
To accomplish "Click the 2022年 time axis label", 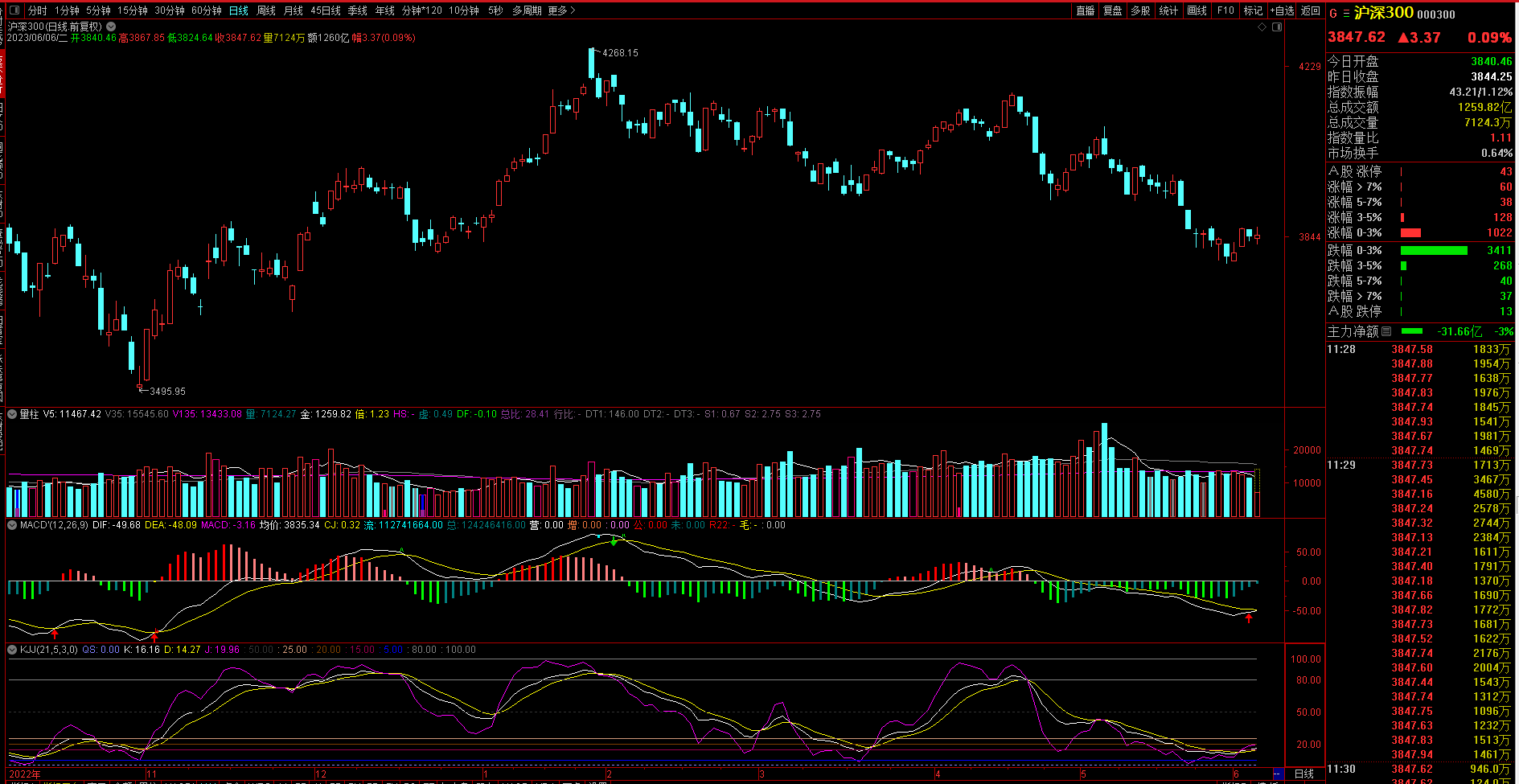I will 25,774.
